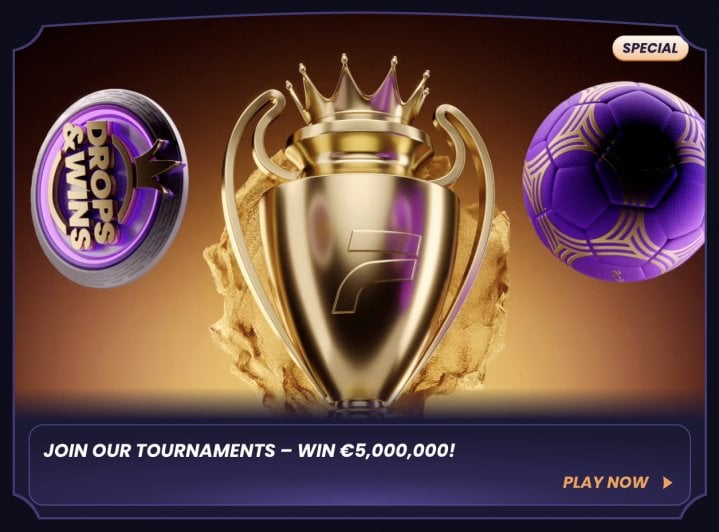Select the SPECIAL badge

click(650, 48)
